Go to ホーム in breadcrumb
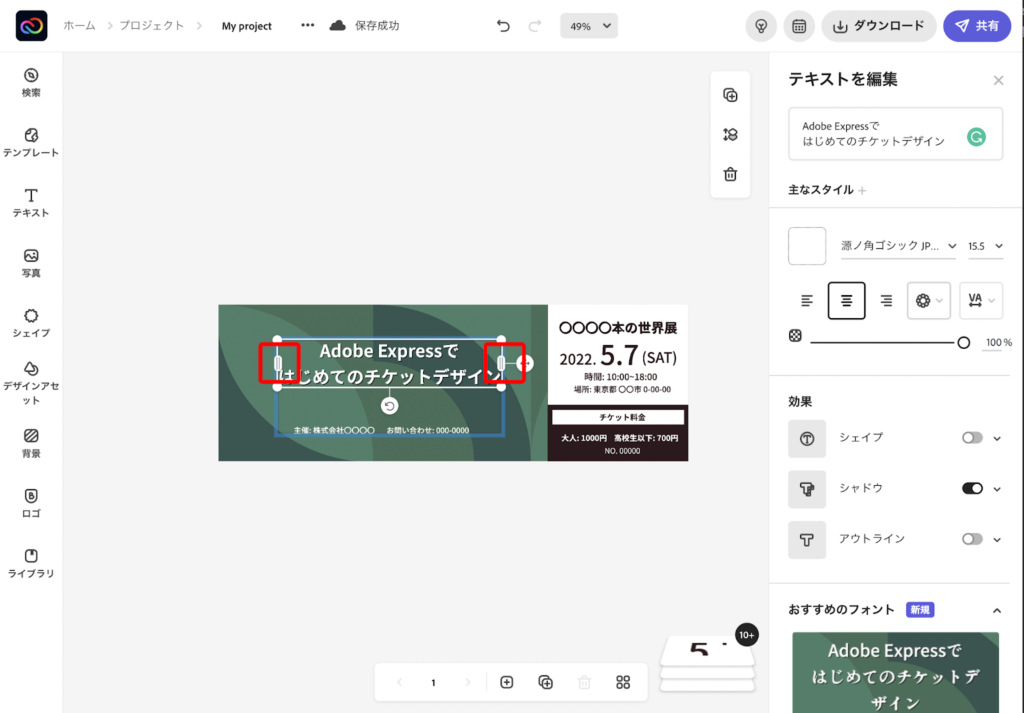 pyautogui.click(x=79, y=26)
